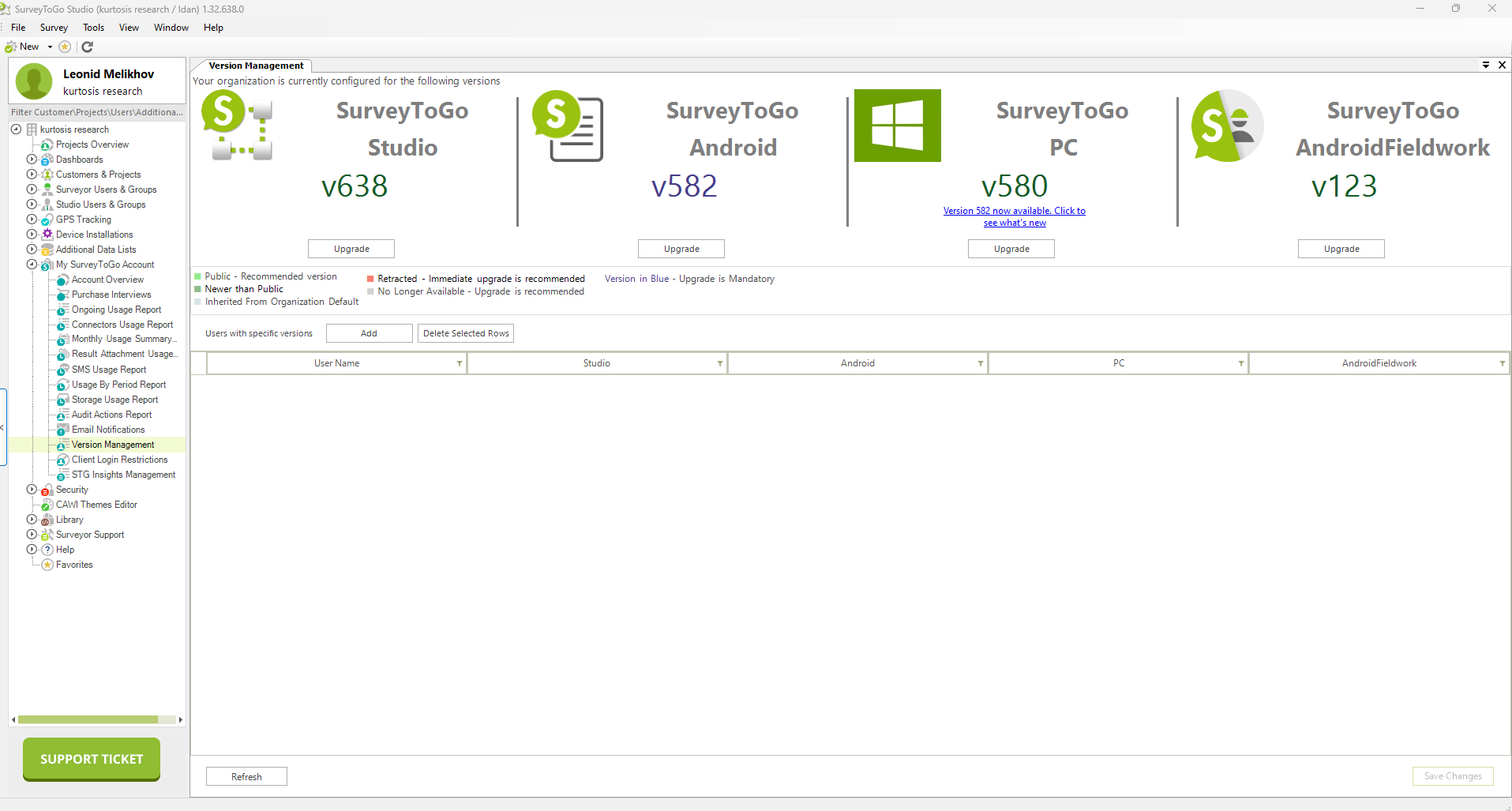
Task: Click the Help question mark icon
Action: pyautogui.click(x=47, y=550)
